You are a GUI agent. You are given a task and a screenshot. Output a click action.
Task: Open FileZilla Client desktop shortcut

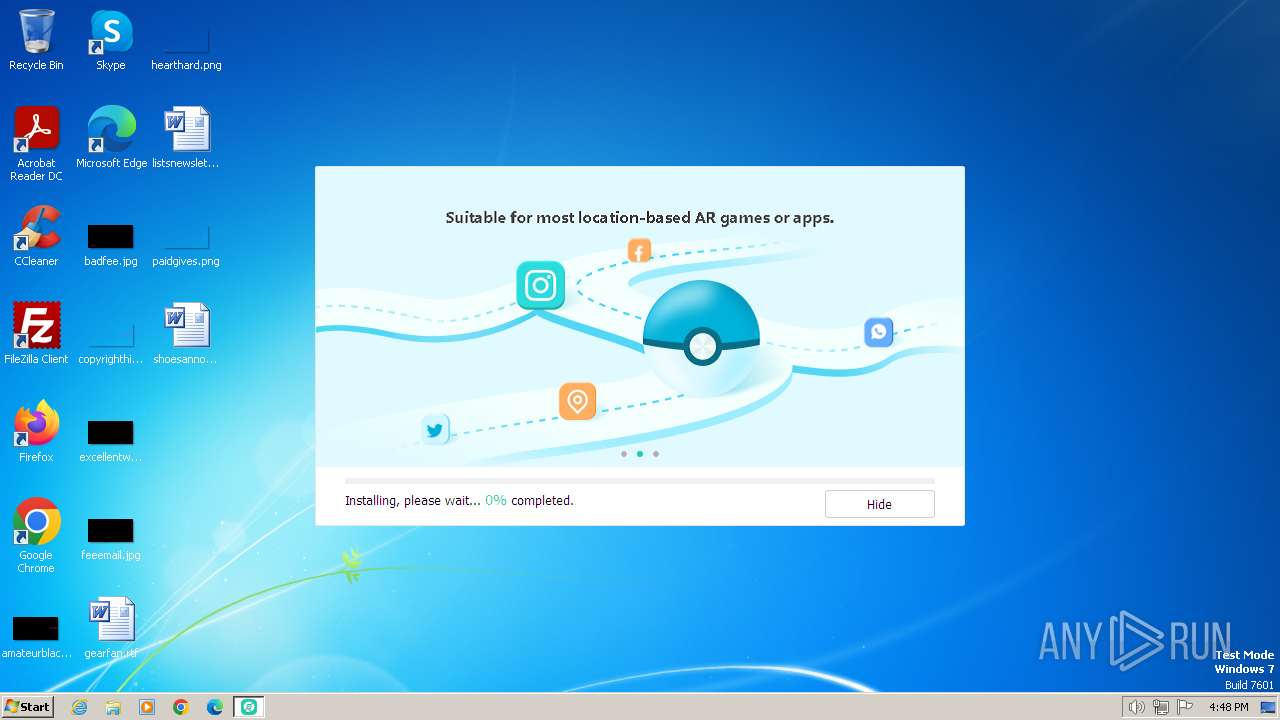(x=36, y=334)
